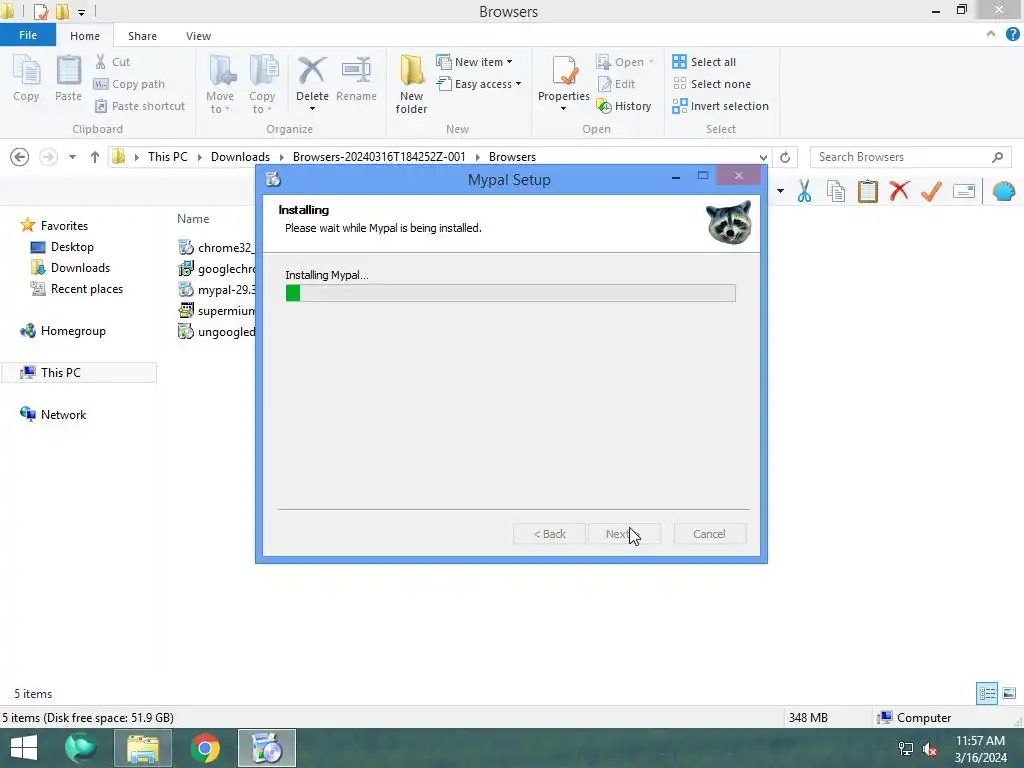Expand the Open button dropdown arrow
Viewport: 1024px width, 768px height.
pos(651,61)
